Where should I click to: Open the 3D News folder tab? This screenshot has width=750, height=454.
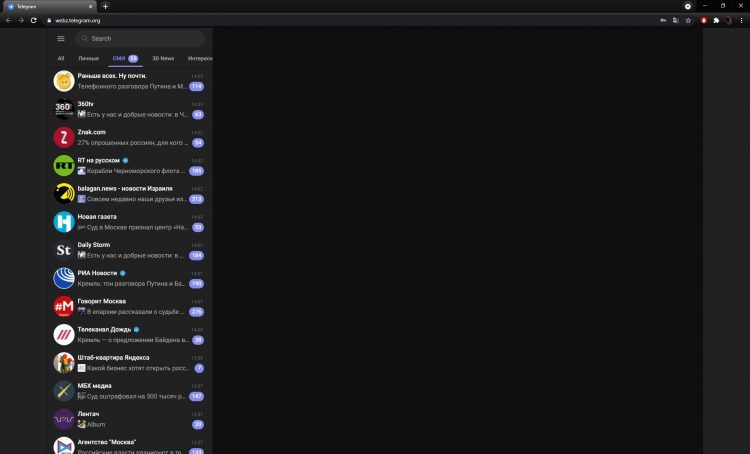[x=163, y=58]
